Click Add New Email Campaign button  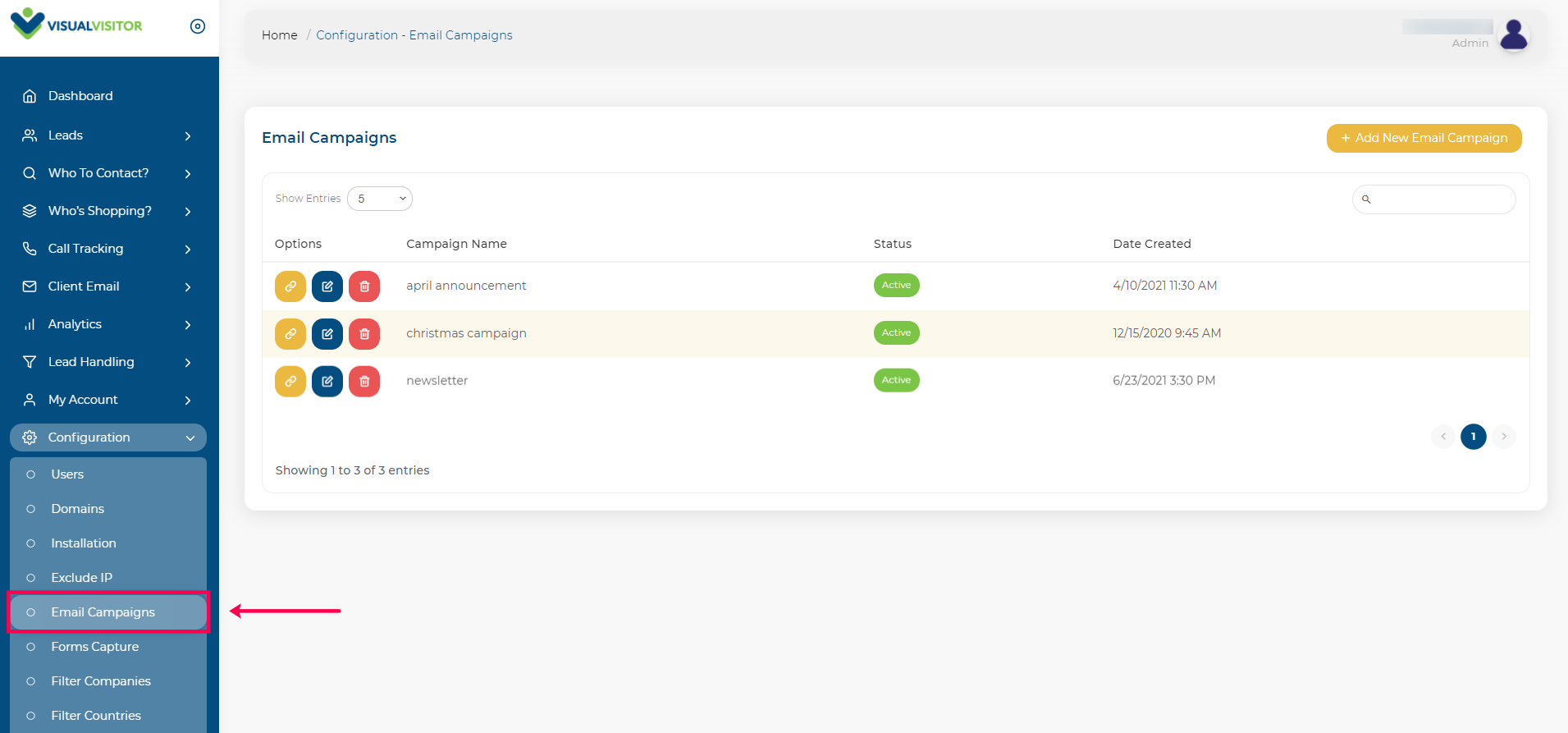[x=1424, y=138]
